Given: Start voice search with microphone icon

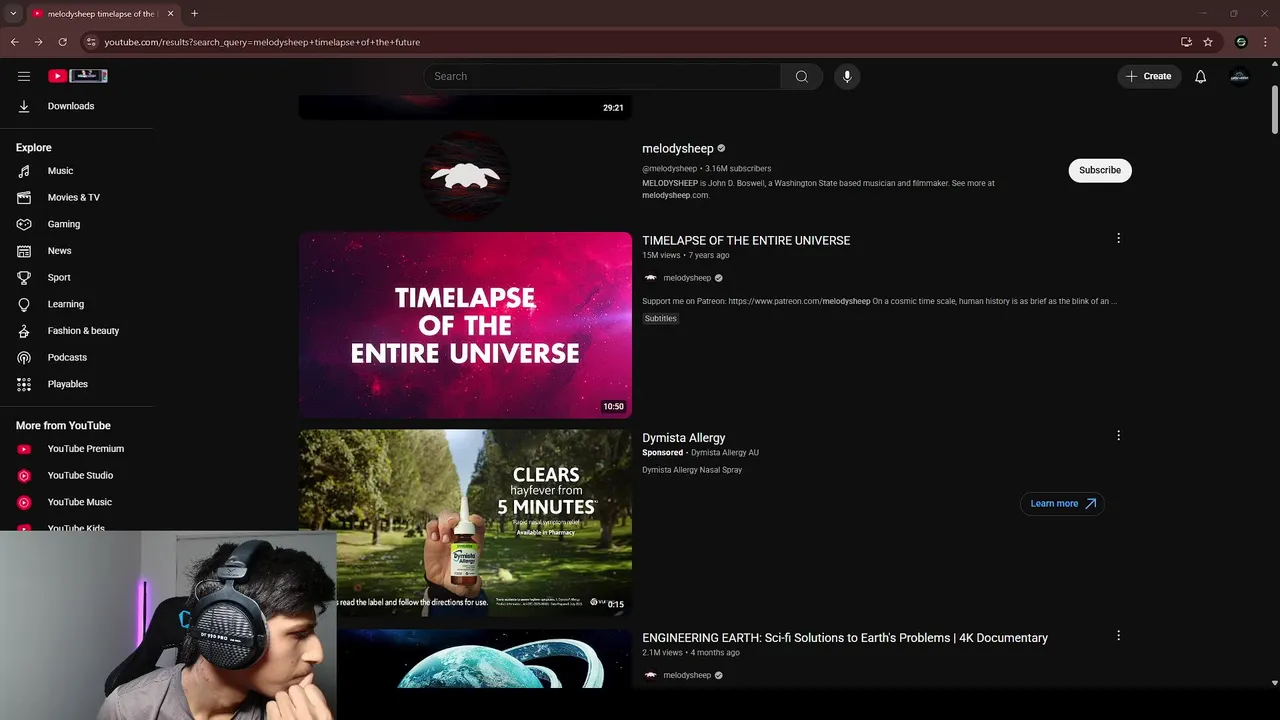Looking at the screenshot, I should point(847,76).
